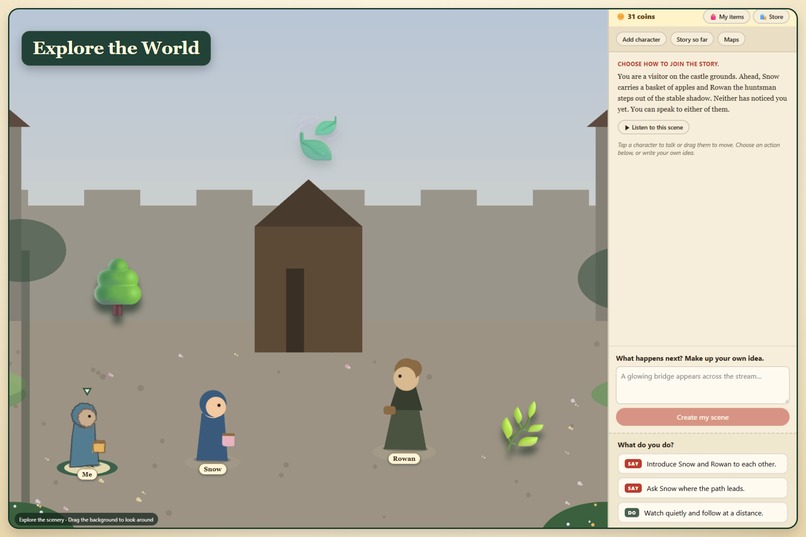Choose Ask Snow where the path leads
806x537 pixels.
click(x=702, y=488)
